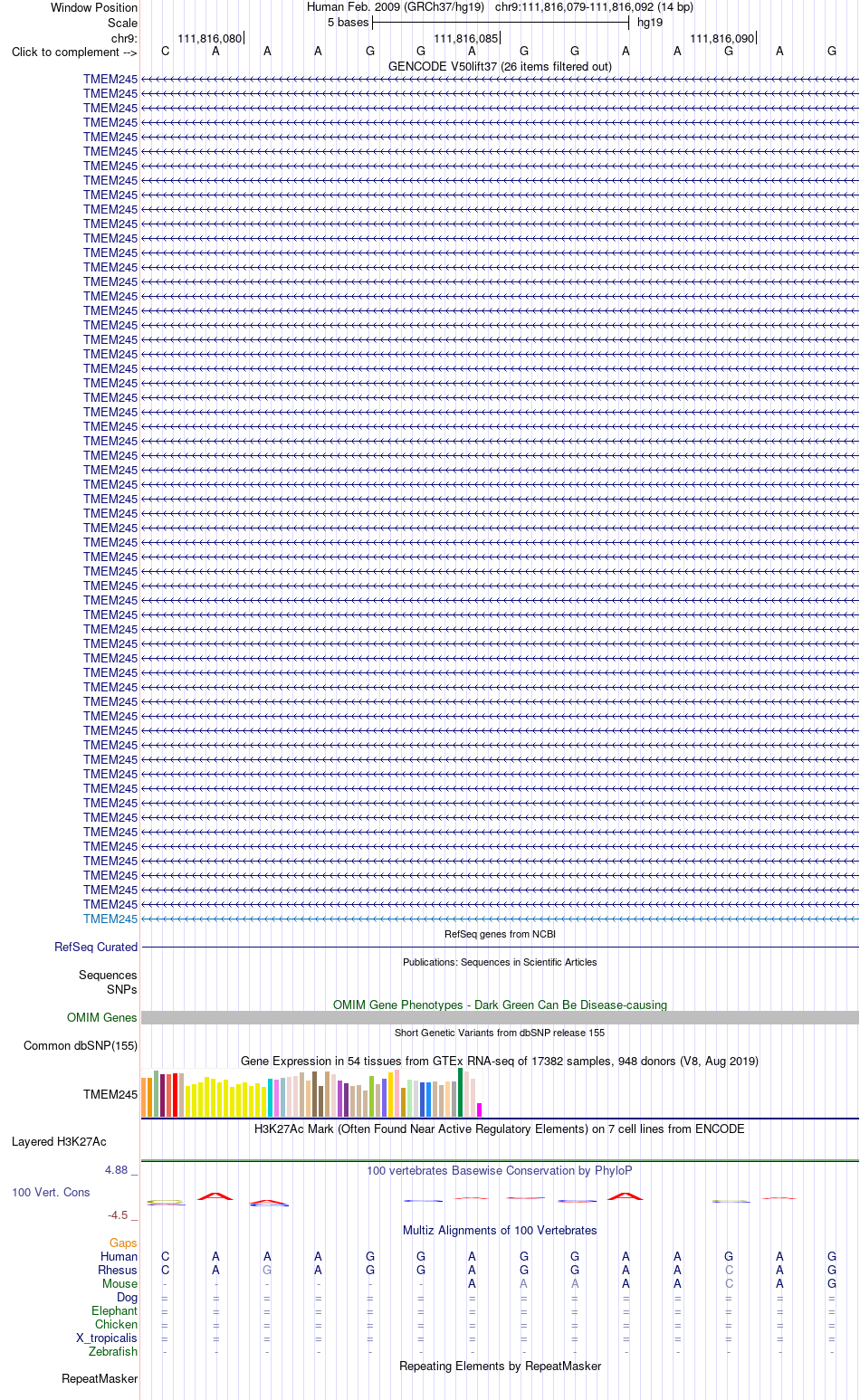Click position marker 111,816,090
The height and width of the screenshot is (1400, 860).
(x=722, y=38)
